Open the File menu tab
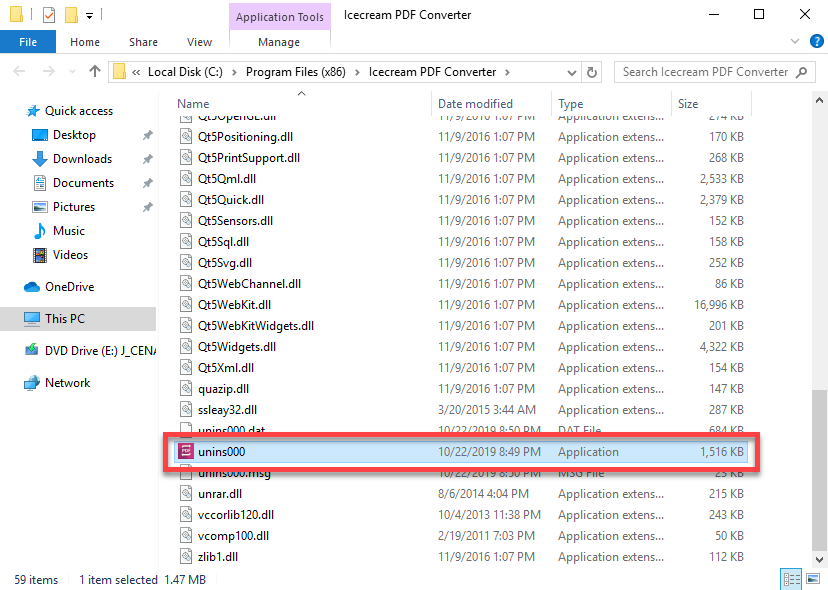Image resolution: width=828 pixels, height=590 pixels. [x=28, y=42]
